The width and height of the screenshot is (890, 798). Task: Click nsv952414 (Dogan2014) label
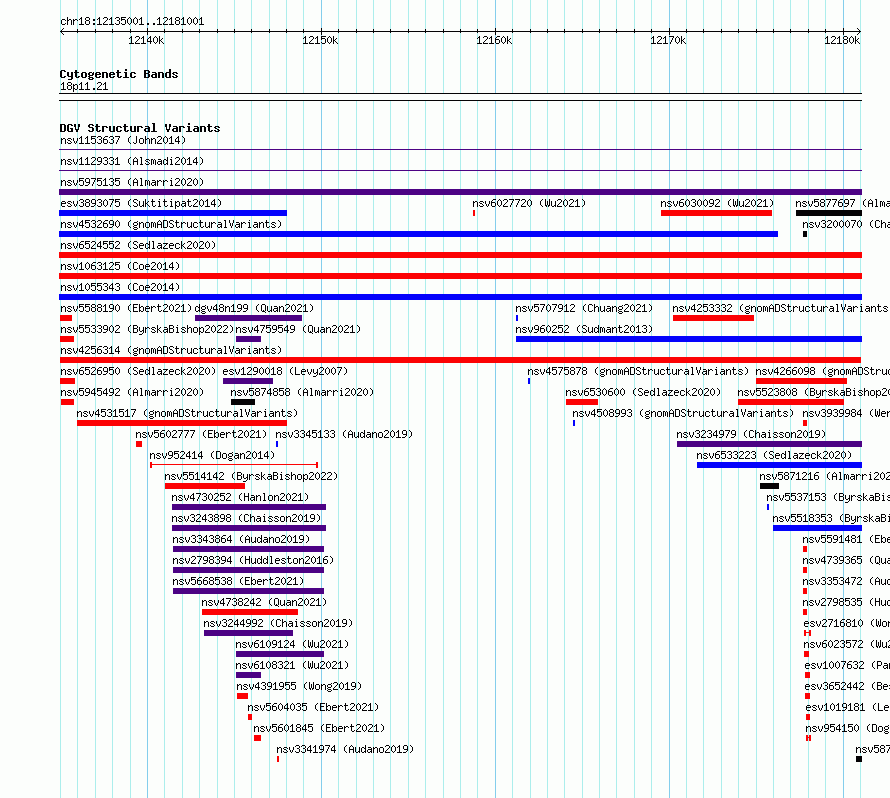212,455
